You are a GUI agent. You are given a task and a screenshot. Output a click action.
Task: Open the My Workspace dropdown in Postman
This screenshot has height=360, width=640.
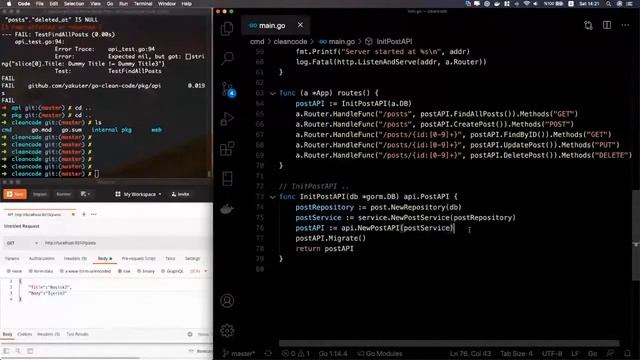coord(139,194)
